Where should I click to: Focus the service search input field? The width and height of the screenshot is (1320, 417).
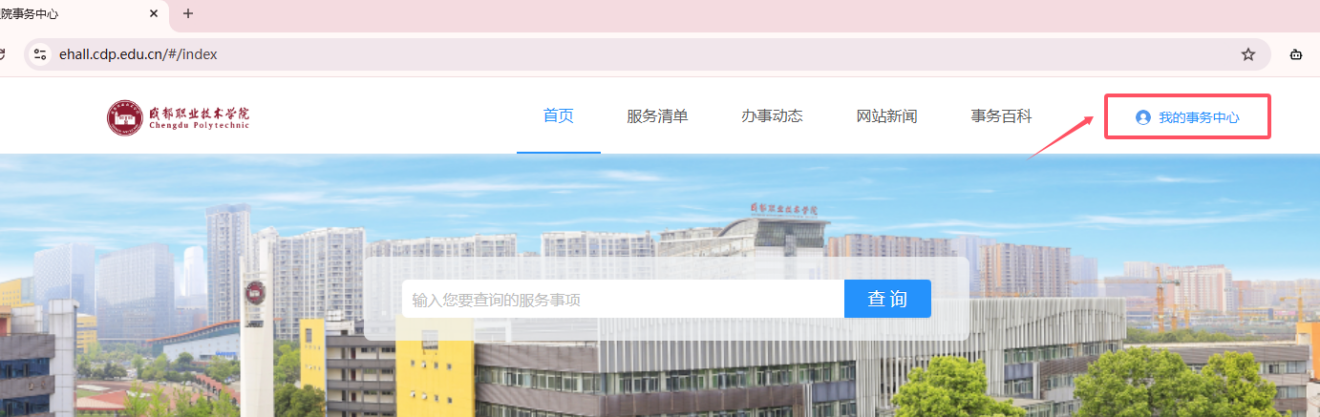(x=623, y=299)
